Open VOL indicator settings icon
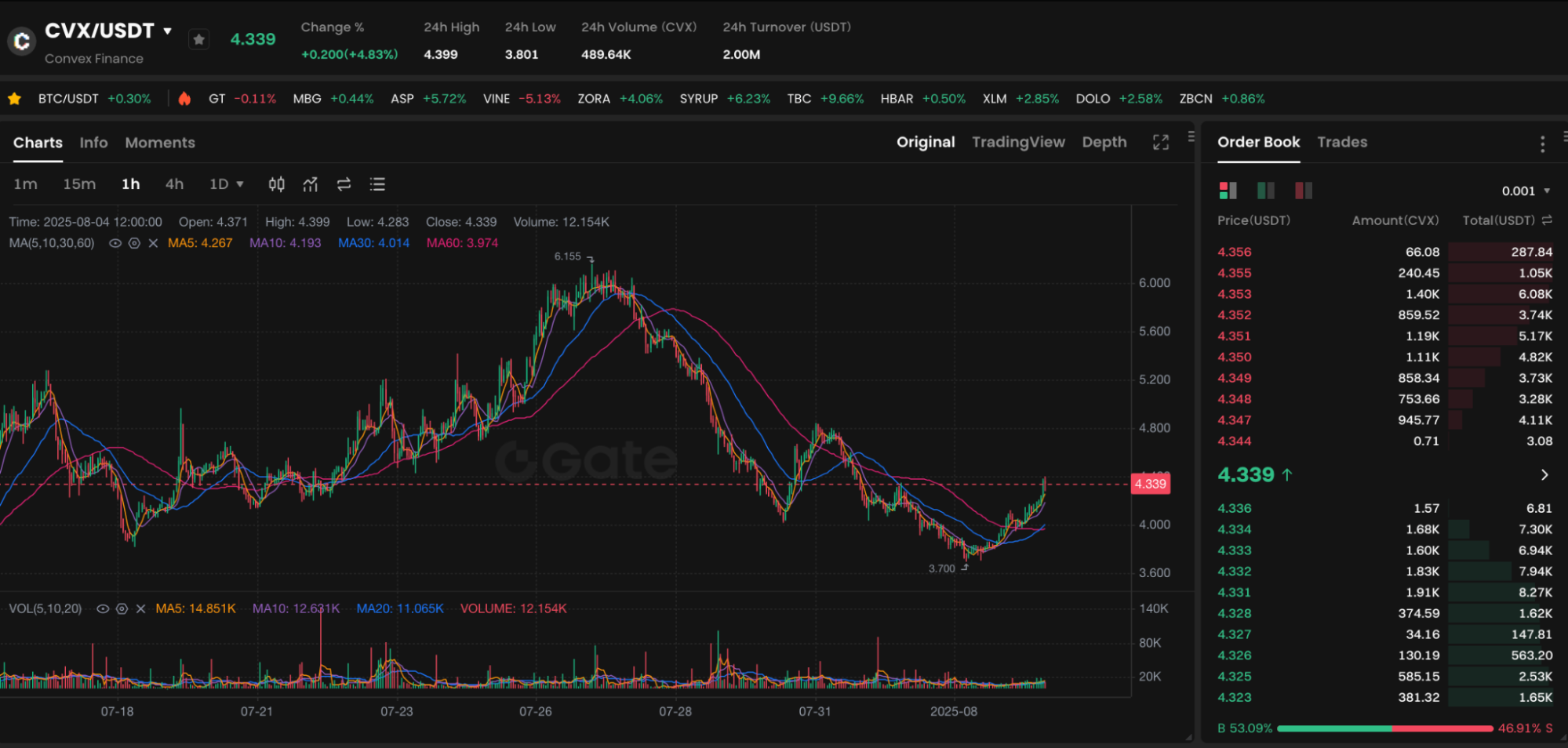1568x748 pixels. (122, 608)
